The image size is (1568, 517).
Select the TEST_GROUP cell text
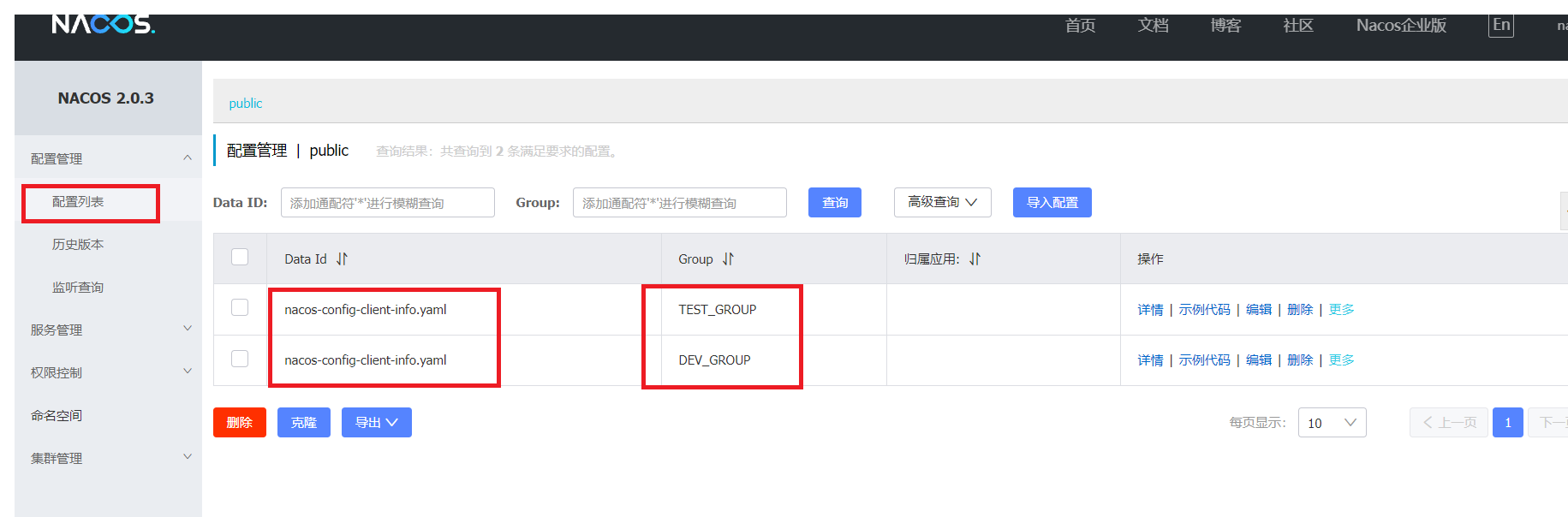(x=718, y=309)
